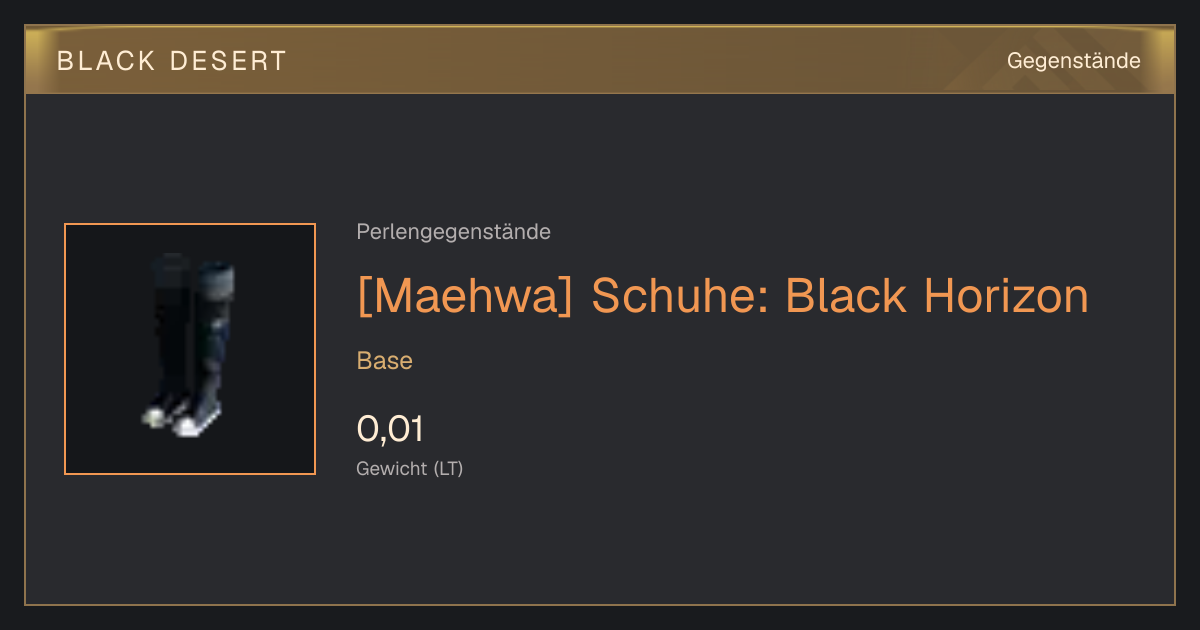
Task: Click the word BLACK in the header
Action: (x=106, y=61)
